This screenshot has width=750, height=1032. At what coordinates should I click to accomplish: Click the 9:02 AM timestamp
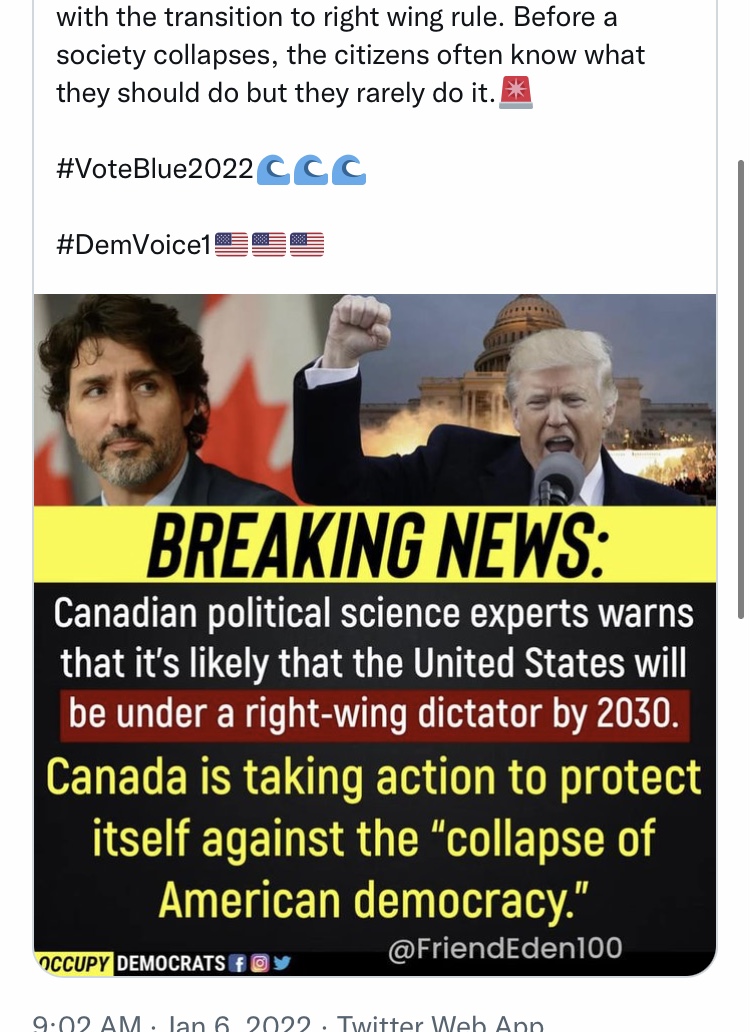tap(87, 1024)
